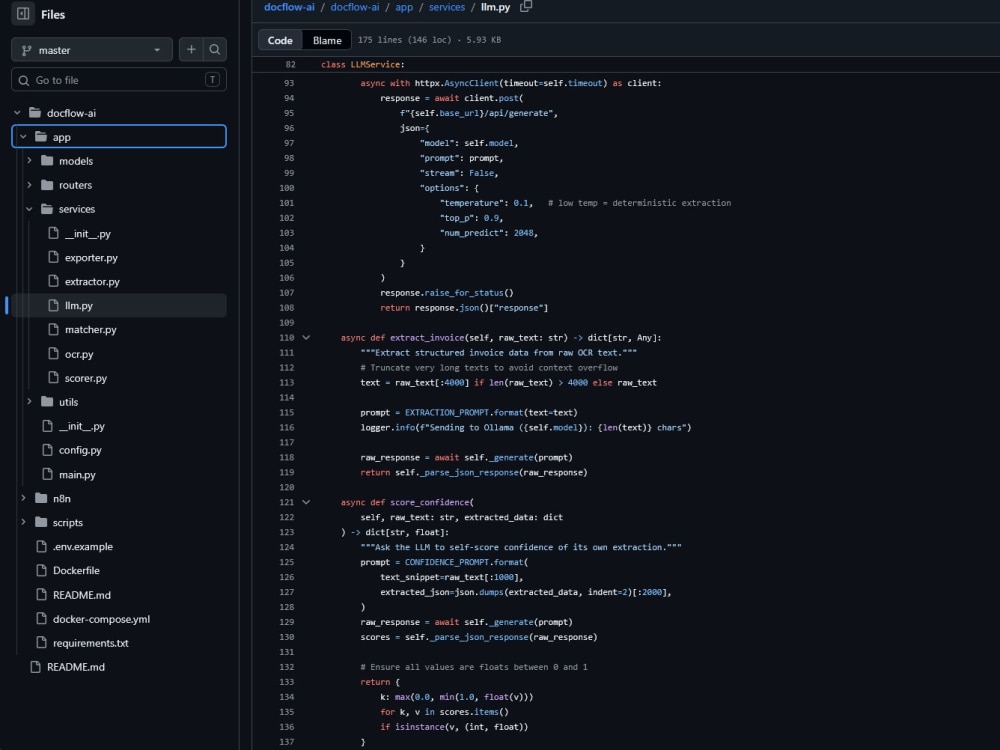The image size is (1000, 750).
Task: Click the docflow-ai folder icon
Action: 35,113
